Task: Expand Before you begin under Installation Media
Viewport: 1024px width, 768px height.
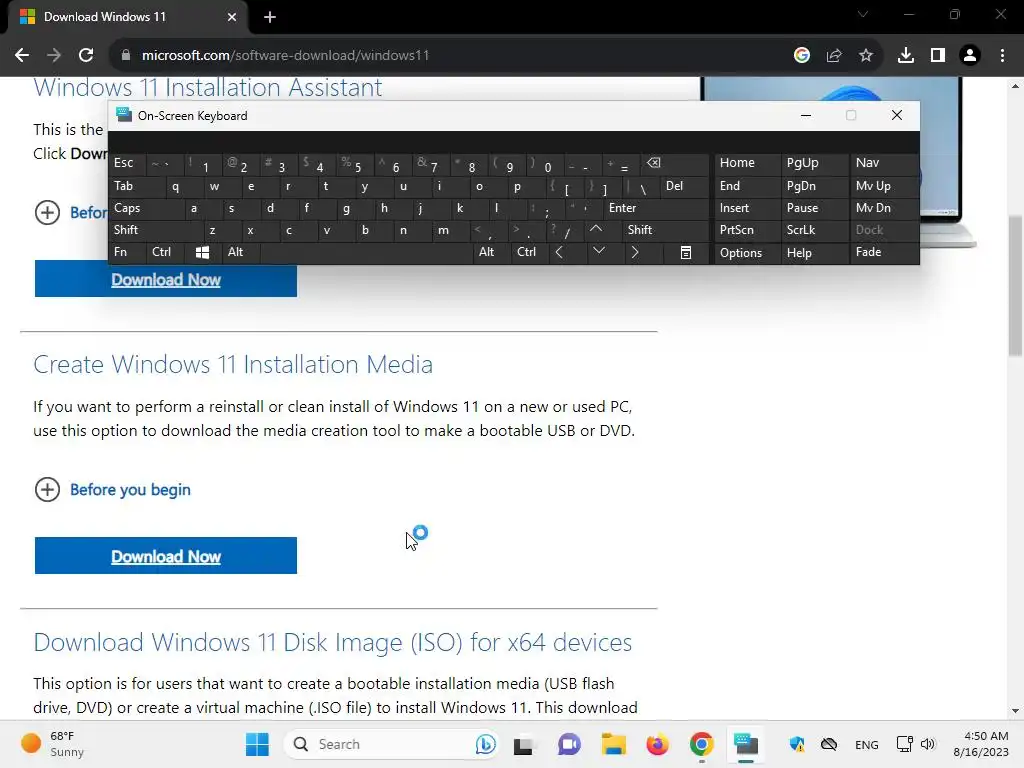Action: [112, 490]
